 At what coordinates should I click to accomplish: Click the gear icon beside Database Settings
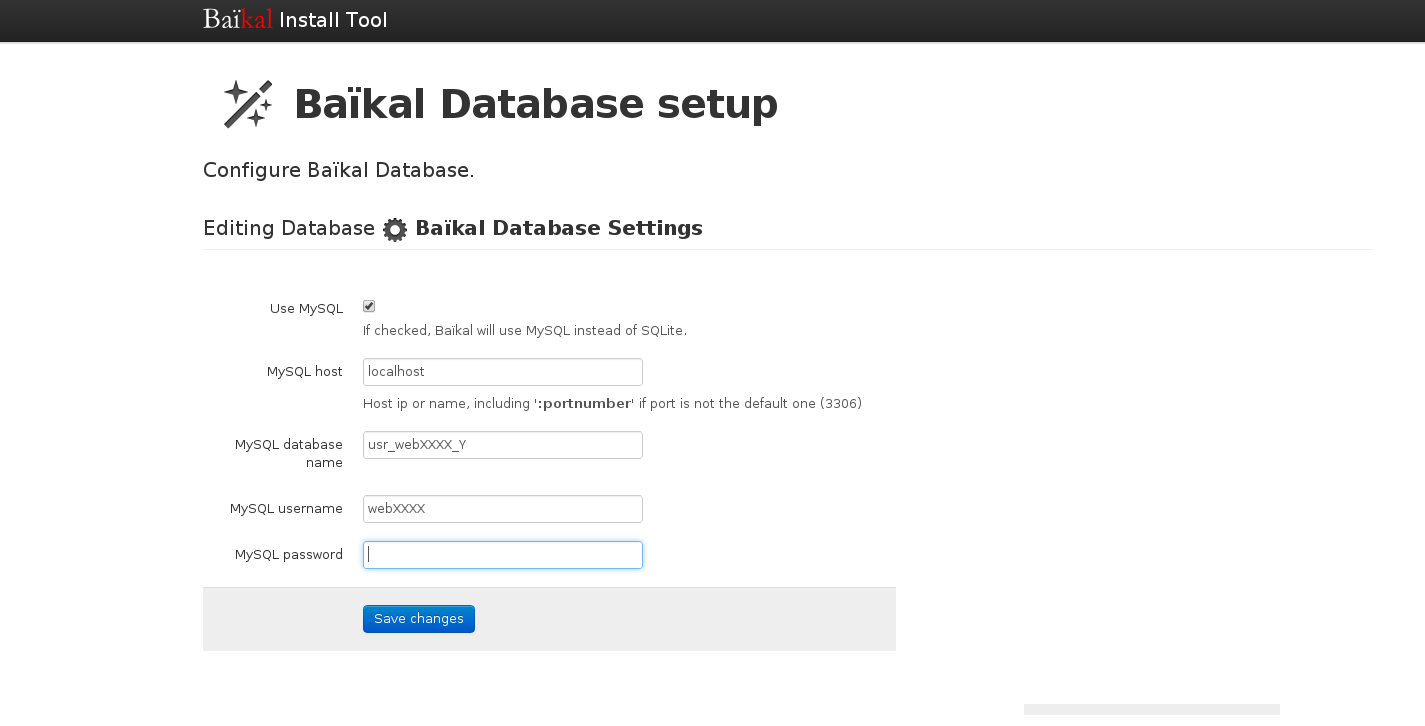395,229
